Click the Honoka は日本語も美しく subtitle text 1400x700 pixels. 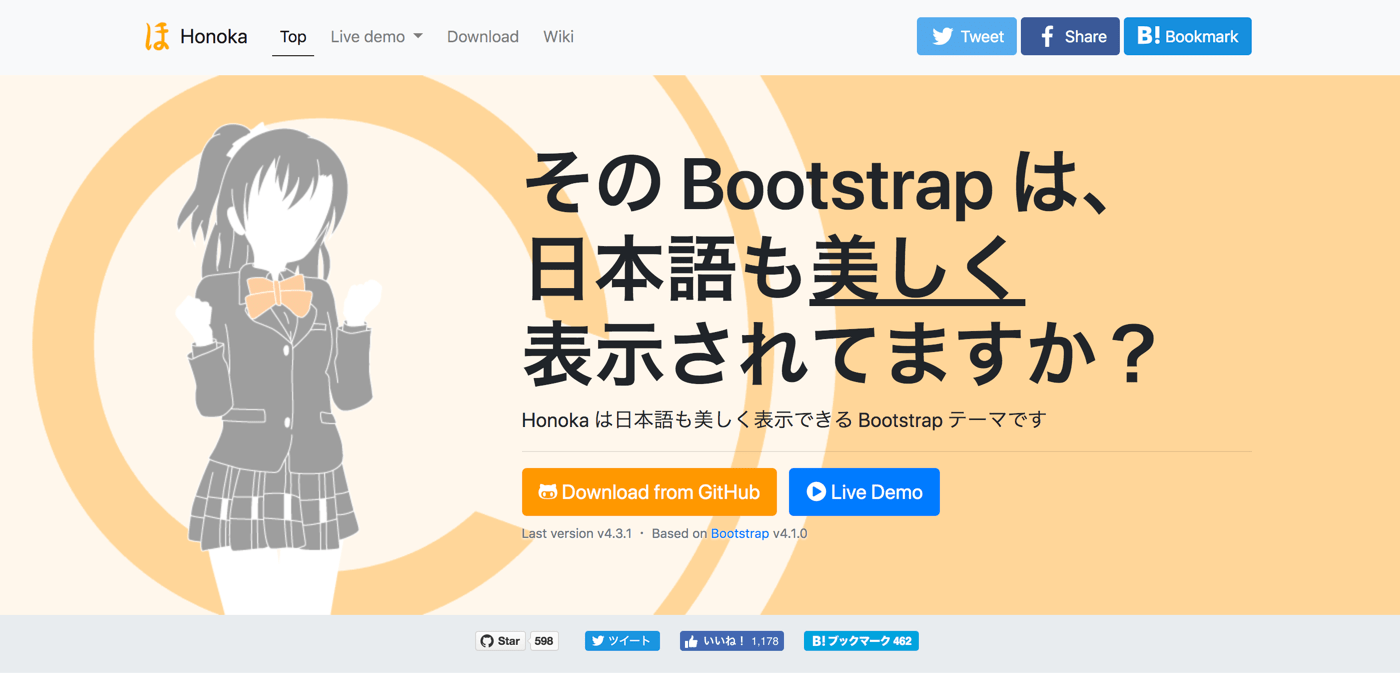784,420
